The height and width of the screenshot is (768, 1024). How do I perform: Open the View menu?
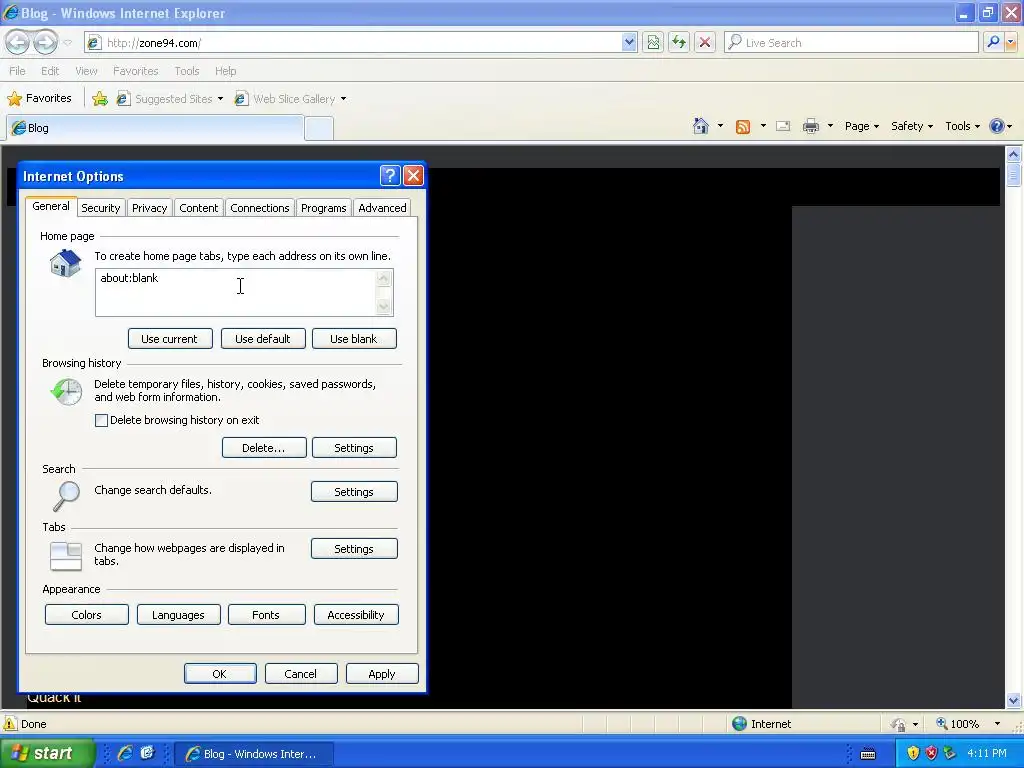click(86, 71)
